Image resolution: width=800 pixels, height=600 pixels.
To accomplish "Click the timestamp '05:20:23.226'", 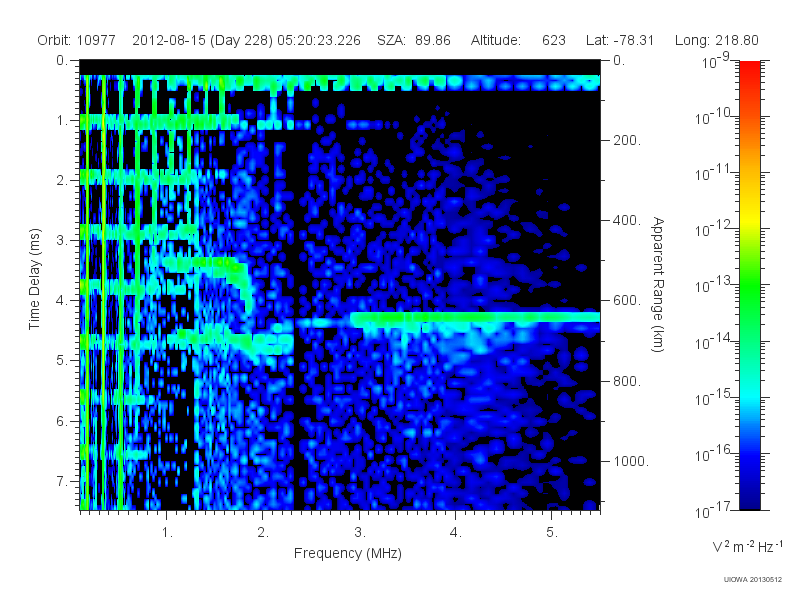I will point(319,40).
